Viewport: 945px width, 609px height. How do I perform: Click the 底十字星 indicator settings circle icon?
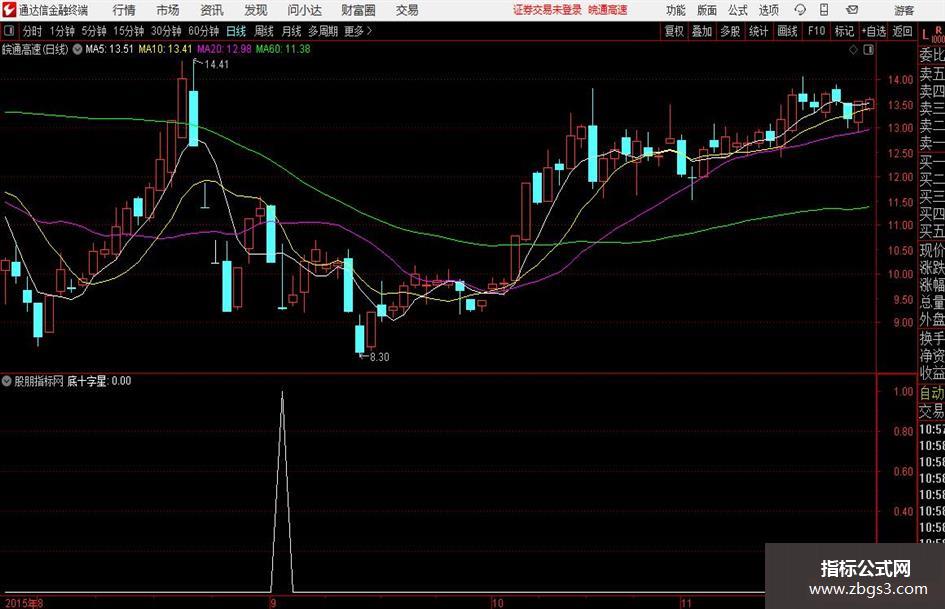click(6, 381)
